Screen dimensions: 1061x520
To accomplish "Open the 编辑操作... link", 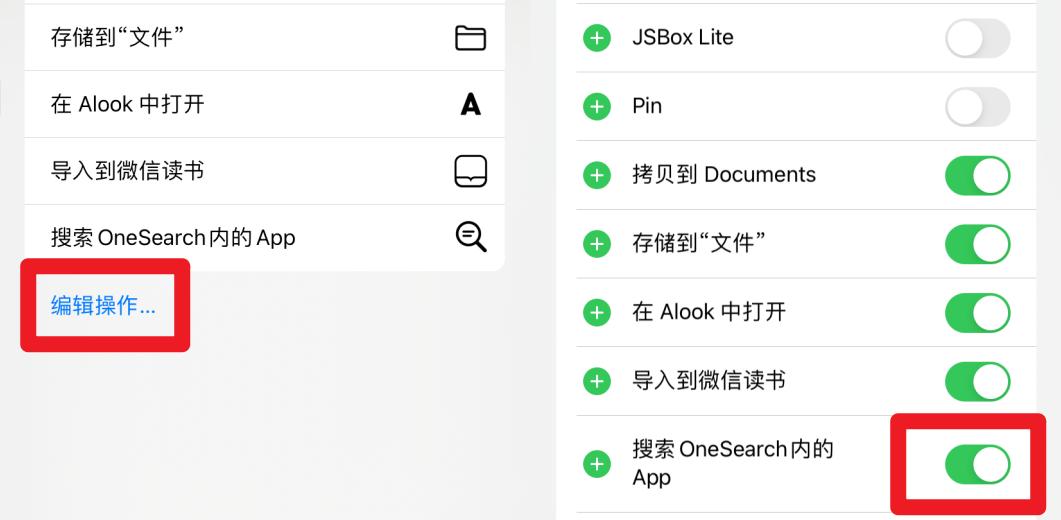I will pos(104,306).
